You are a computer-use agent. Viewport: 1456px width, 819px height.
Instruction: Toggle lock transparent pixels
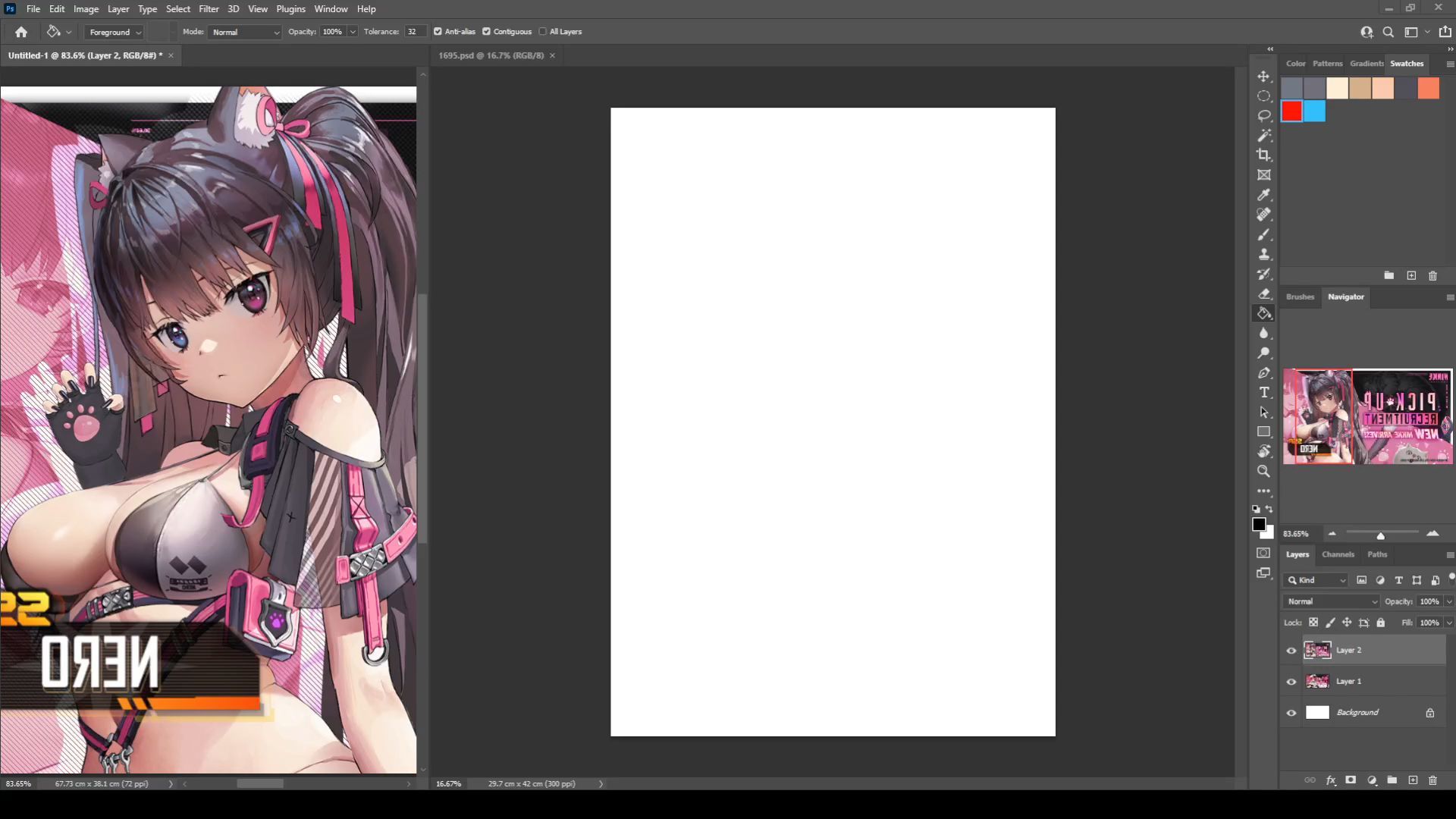[1313, 623]
